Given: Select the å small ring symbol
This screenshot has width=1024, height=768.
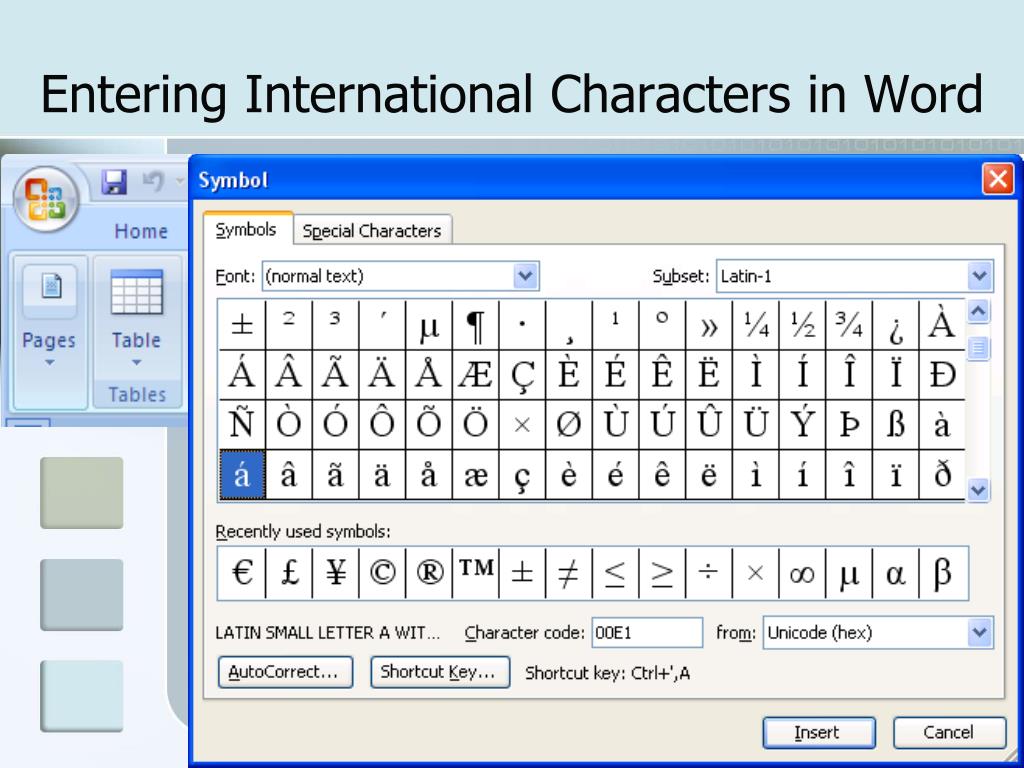Looking at the screenshot, I should [x=429, y=475].
